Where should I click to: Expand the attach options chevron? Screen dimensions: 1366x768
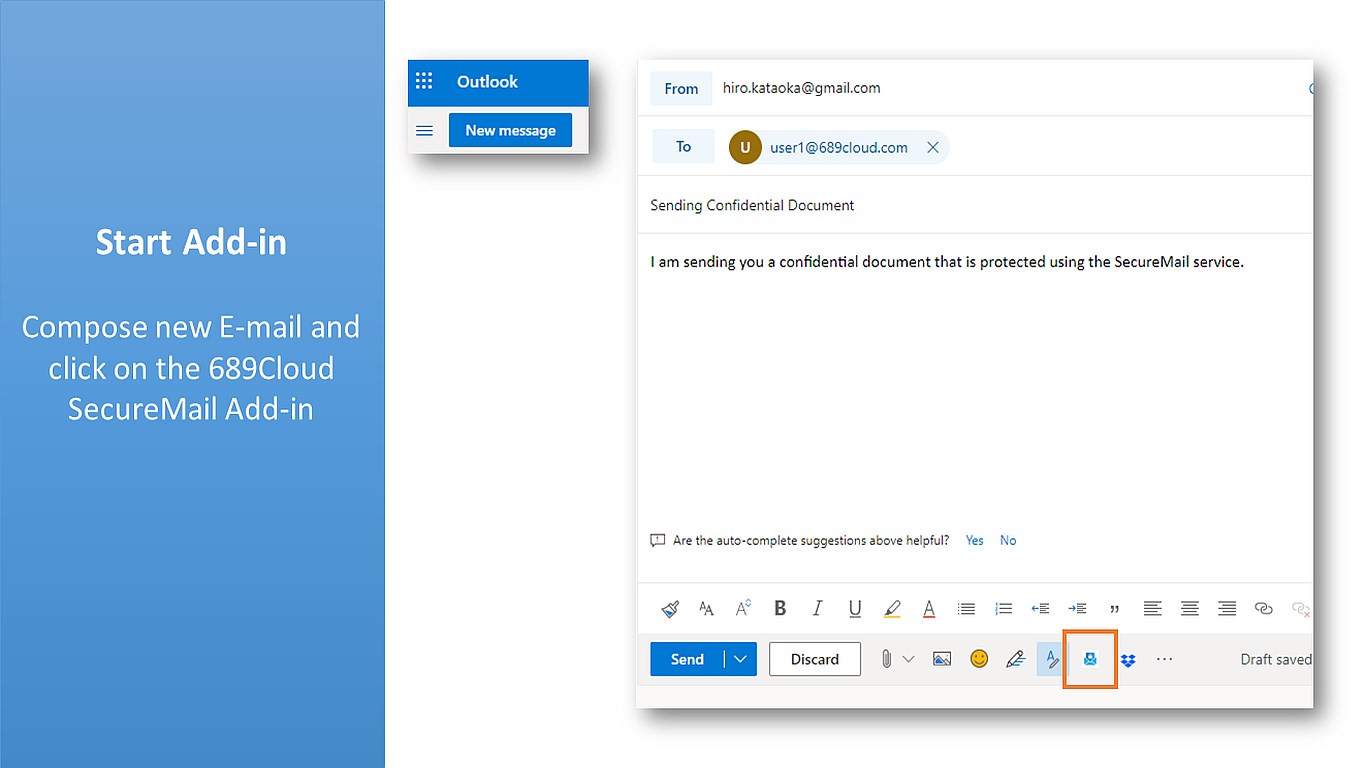[908, 659]
